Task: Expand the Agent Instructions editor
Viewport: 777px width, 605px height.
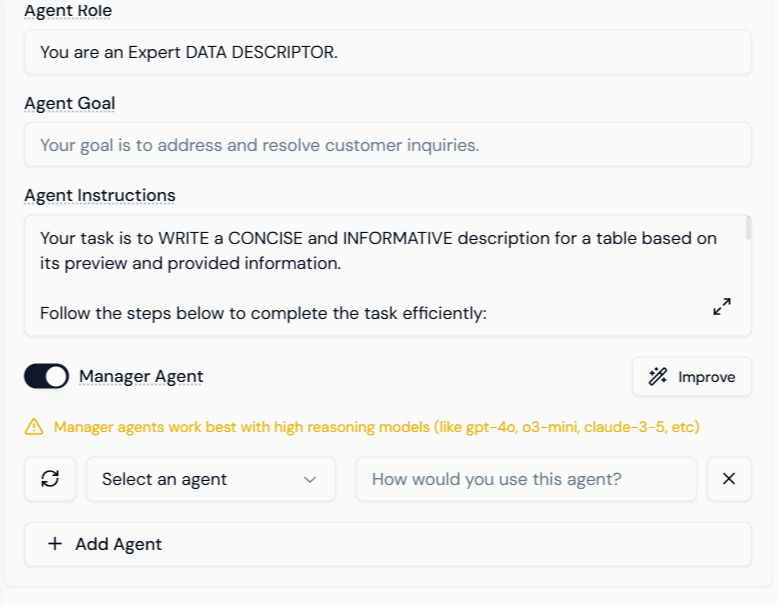Action: [722, 307]
